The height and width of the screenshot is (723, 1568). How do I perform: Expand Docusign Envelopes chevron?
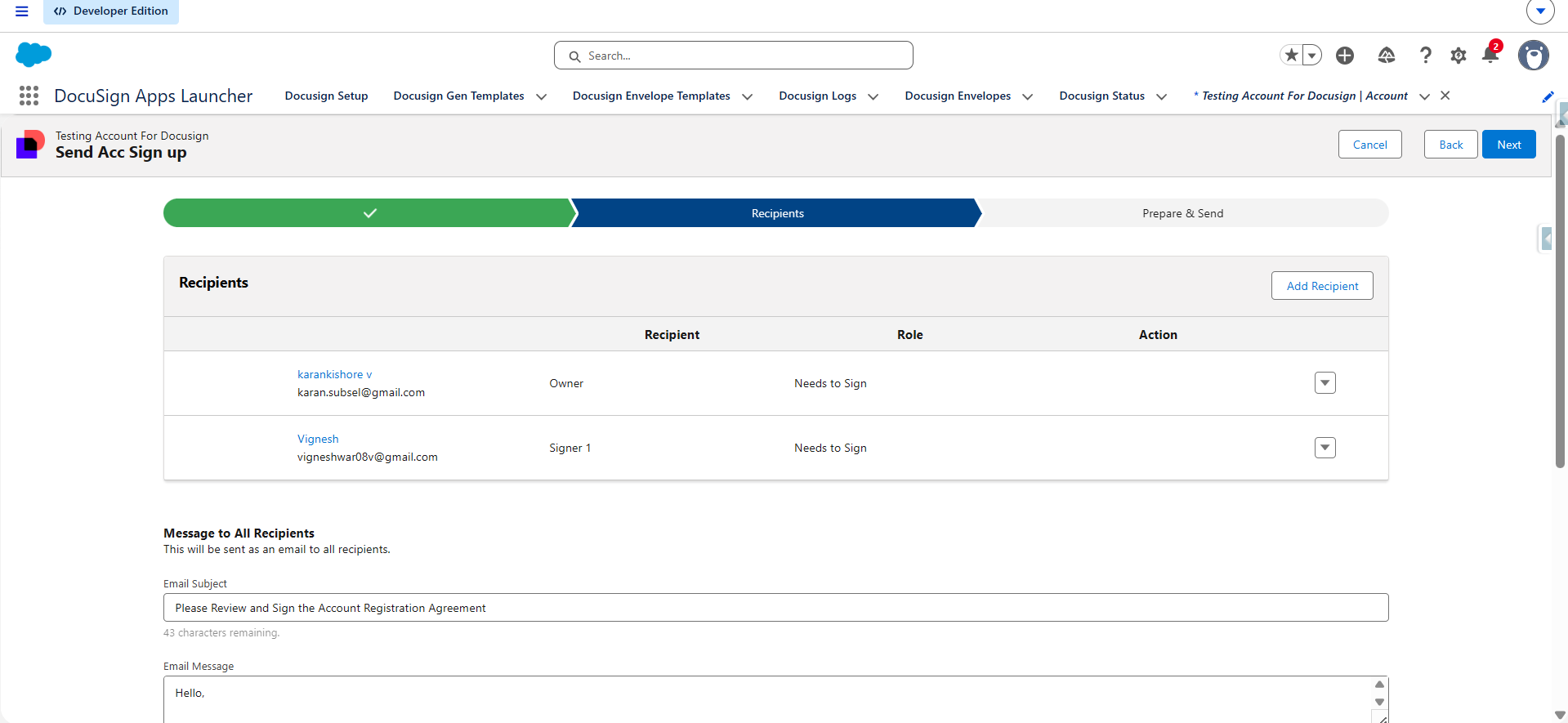[x=1027, y=96]
